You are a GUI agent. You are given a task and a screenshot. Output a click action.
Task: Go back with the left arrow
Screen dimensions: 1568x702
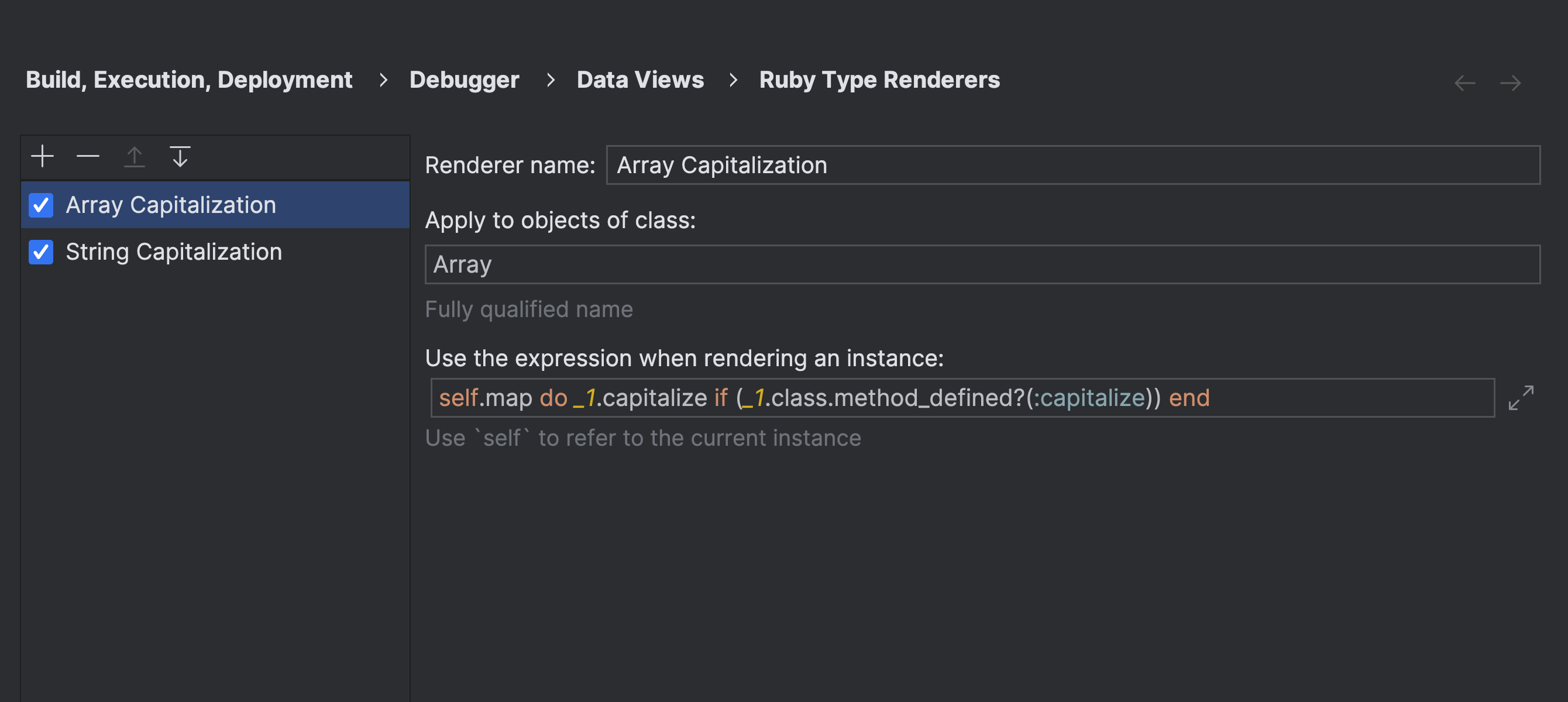pyautogui.click(x=1464, y=83)
